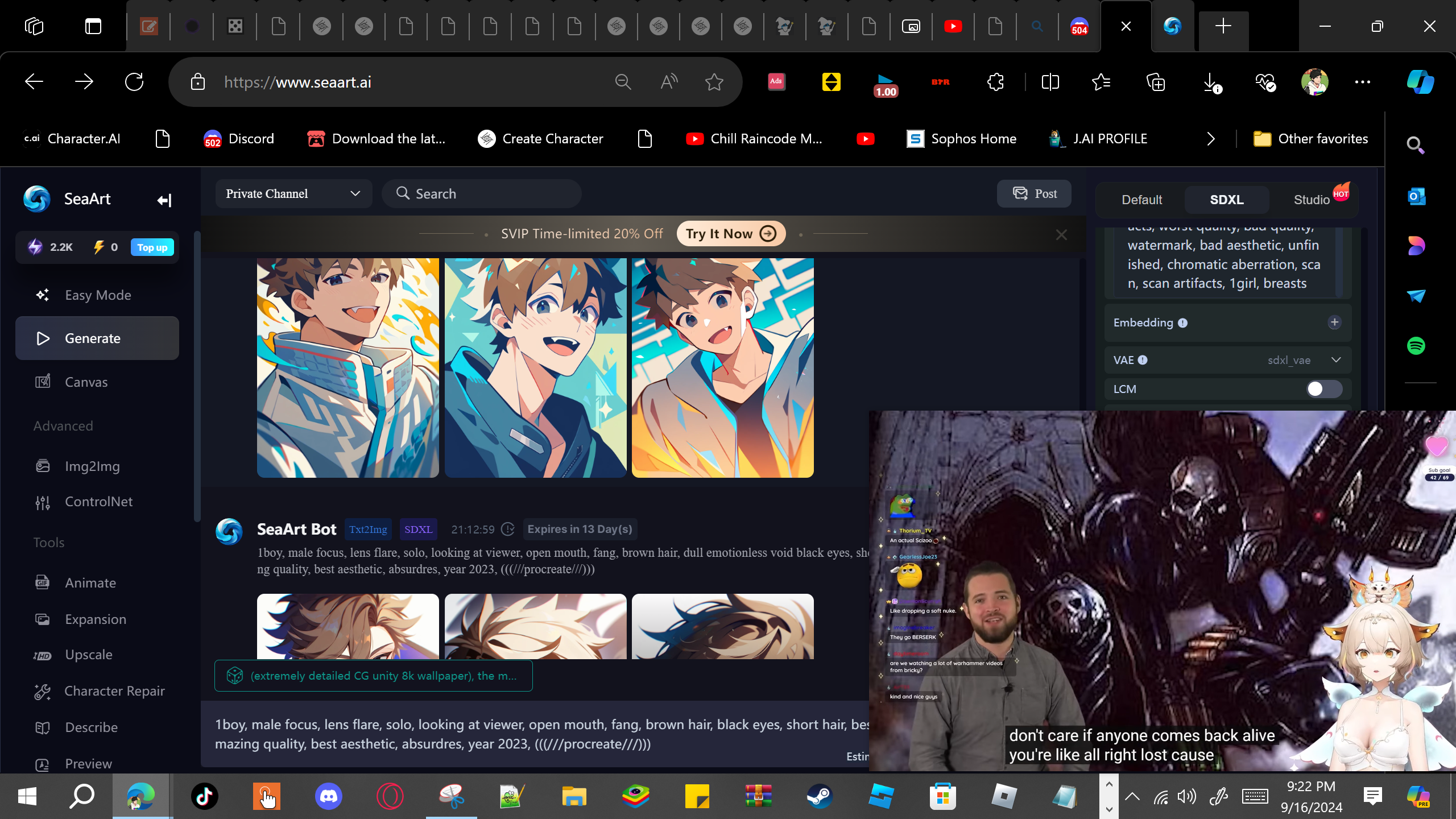Add page to favorites star icon

714,82
